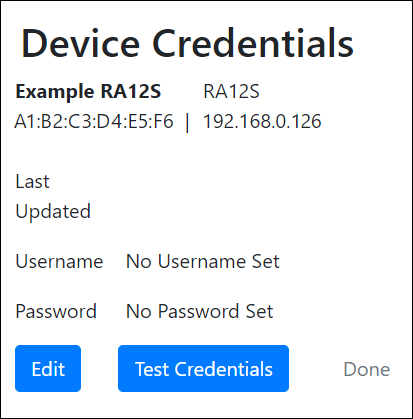
Task: Click the Username field label
Action: tap(59, 261)
